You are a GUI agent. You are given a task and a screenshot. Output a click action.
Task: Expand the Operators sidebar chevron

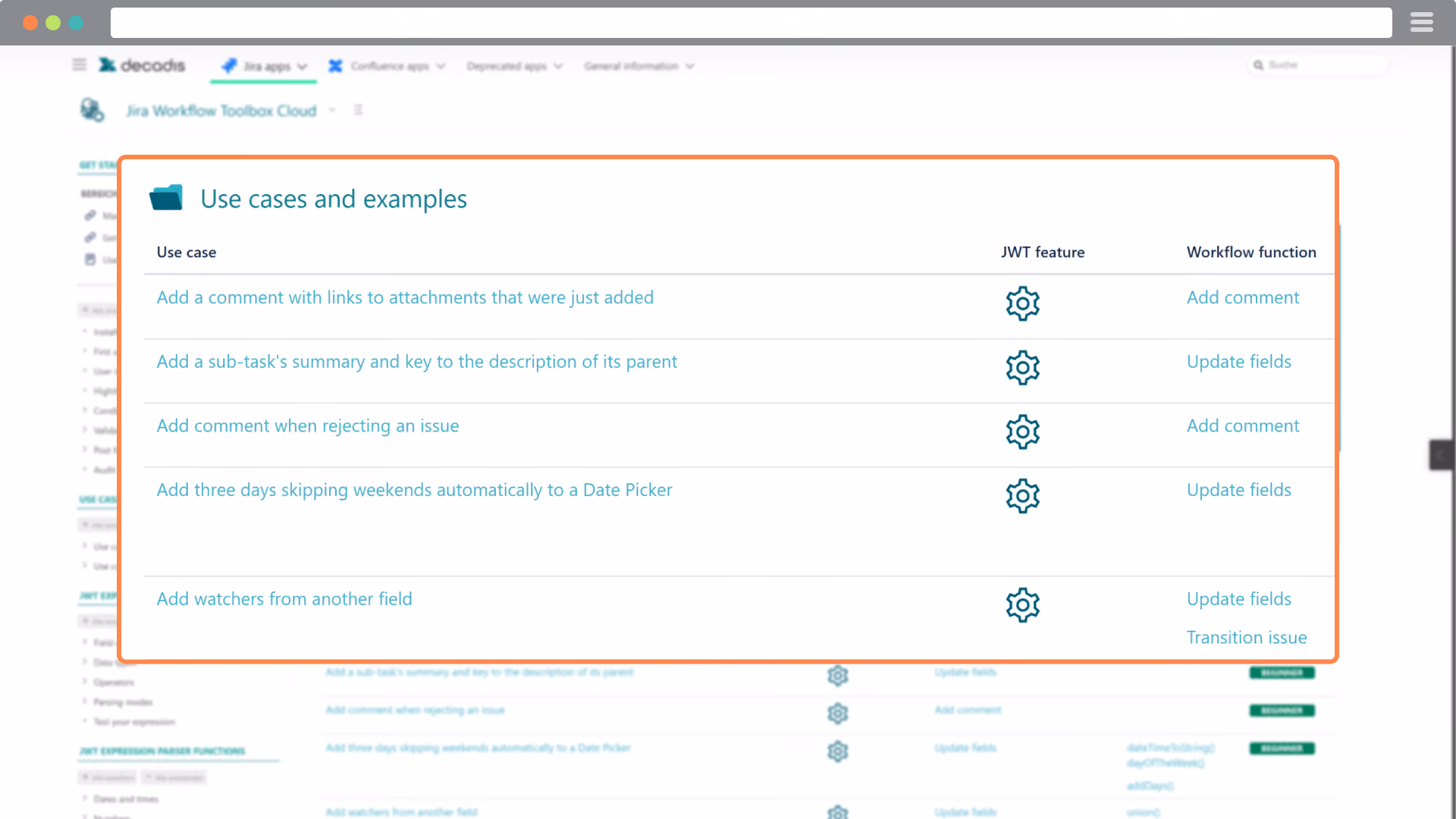coord(85,682)
